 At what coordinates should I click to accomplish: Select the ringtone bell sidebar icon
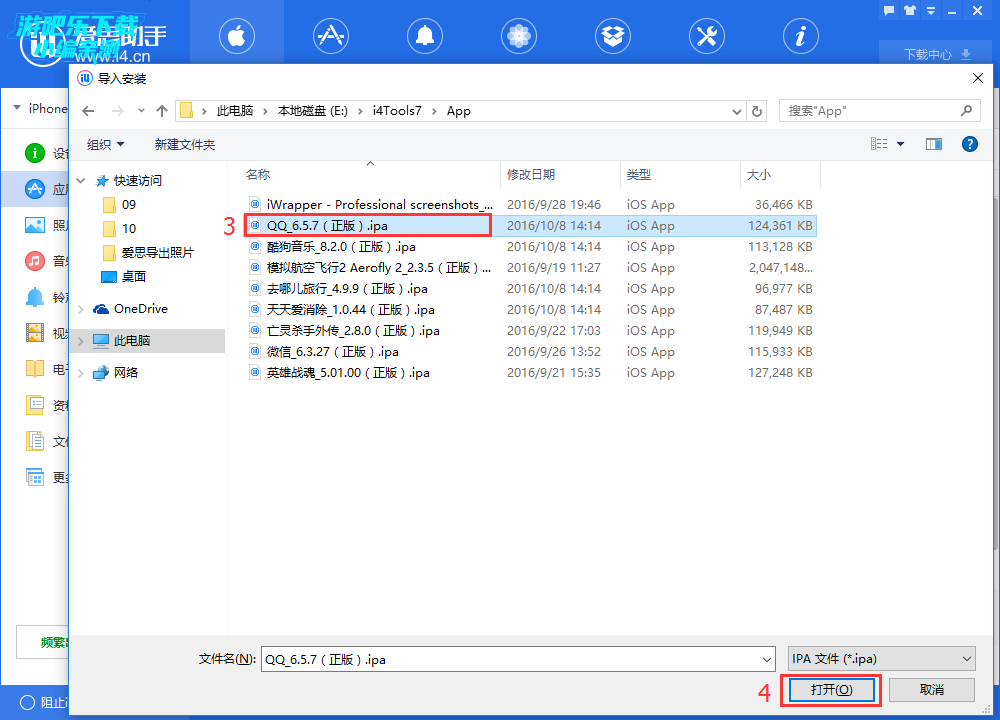tap(34, 297)
